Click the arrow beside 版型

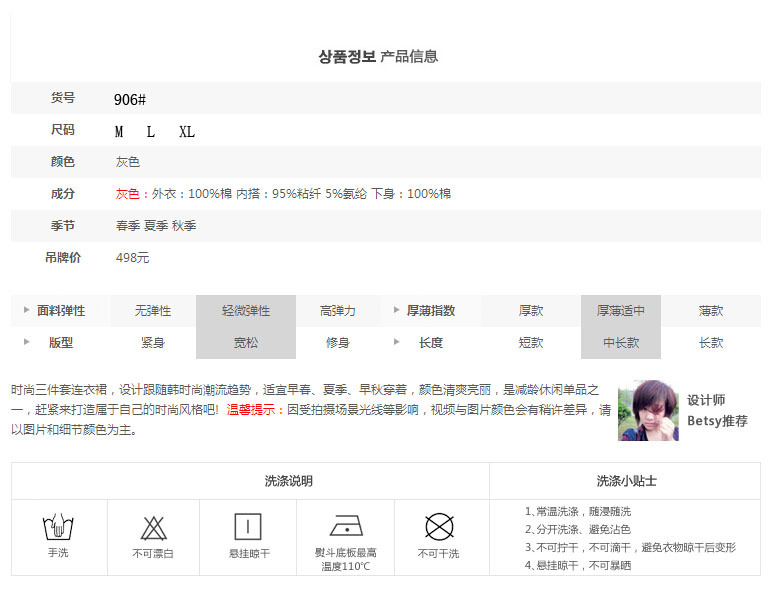[x=27, y=341]
